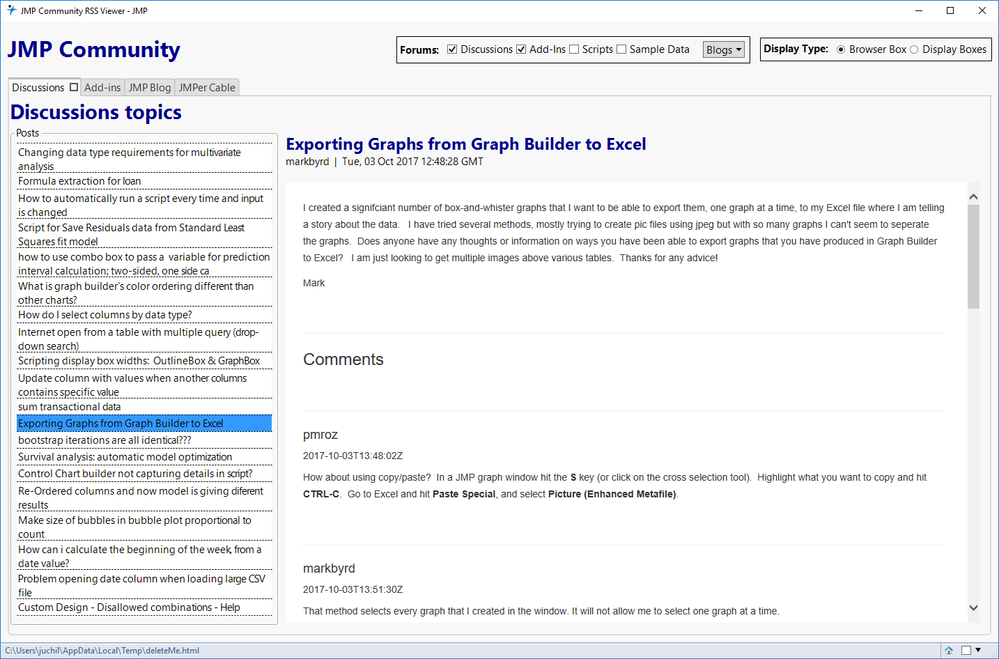Open post on graph builder's color ordering
Screen dimensions: 999x659
(x=145, y=293)
